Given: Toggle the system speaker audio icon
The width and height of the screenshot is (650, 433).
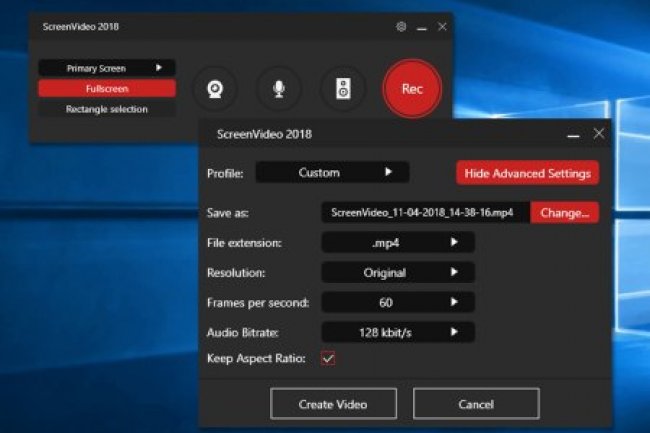Looking at the screenshot, I should coord(343,89).
